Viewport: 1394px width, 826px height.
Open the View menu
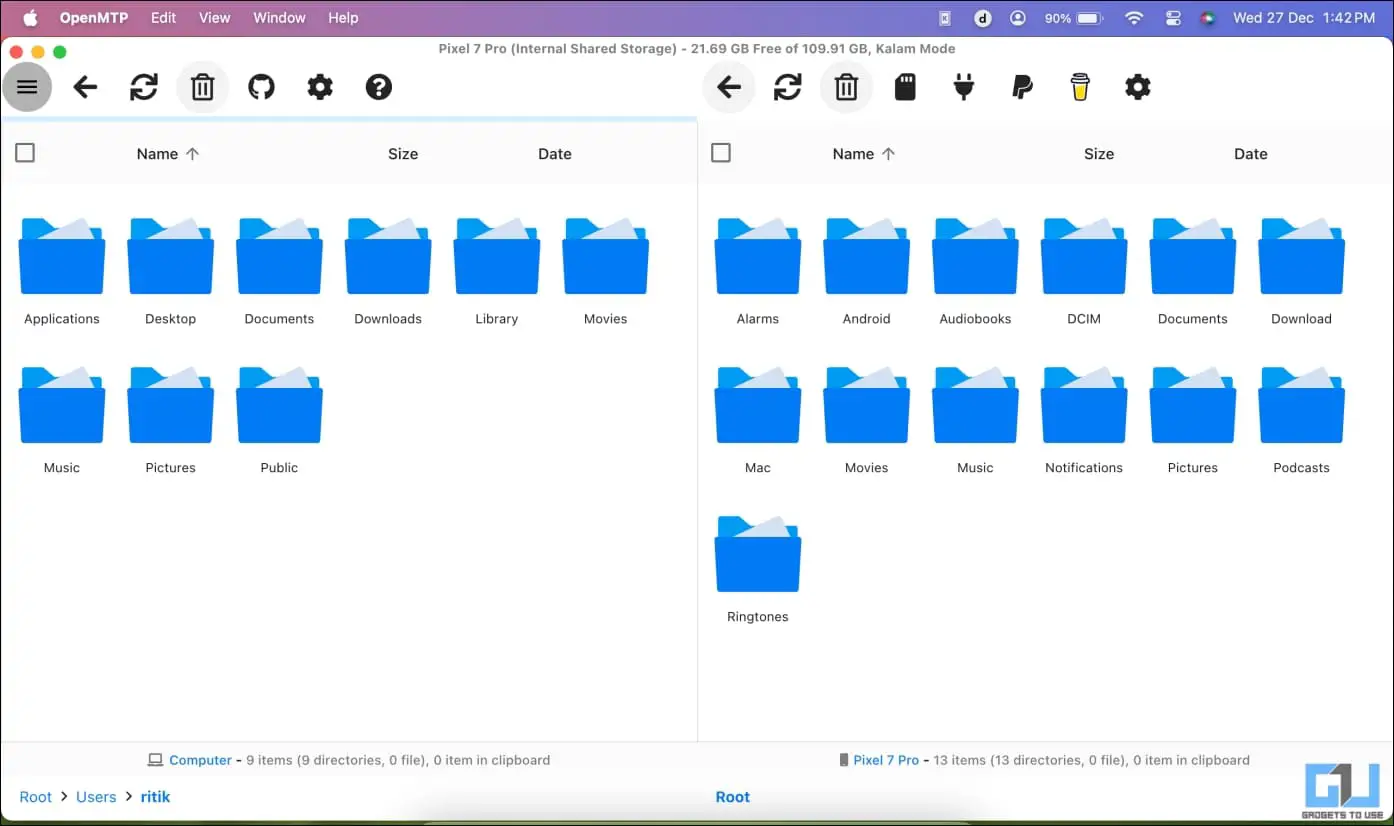point(215,18)
